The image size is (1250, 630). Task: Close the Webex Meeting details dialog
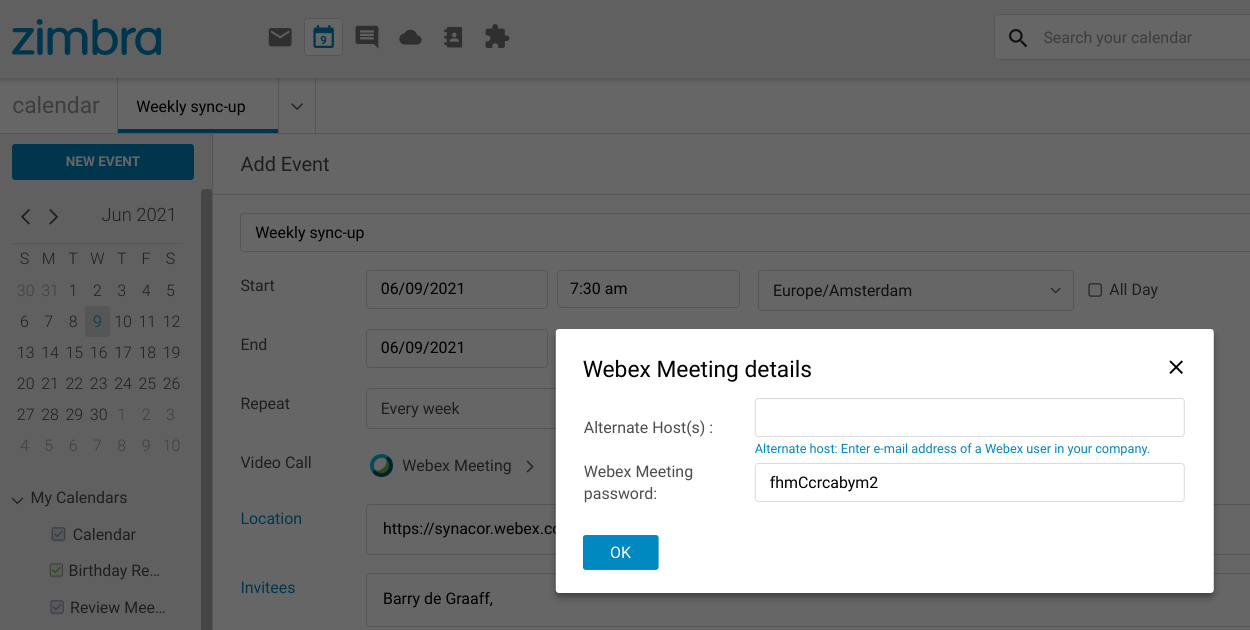(1176, 367)
